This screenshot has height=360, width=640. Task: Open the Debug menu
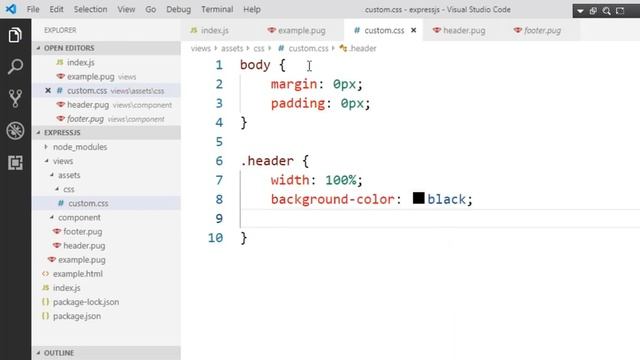(178, 9)
